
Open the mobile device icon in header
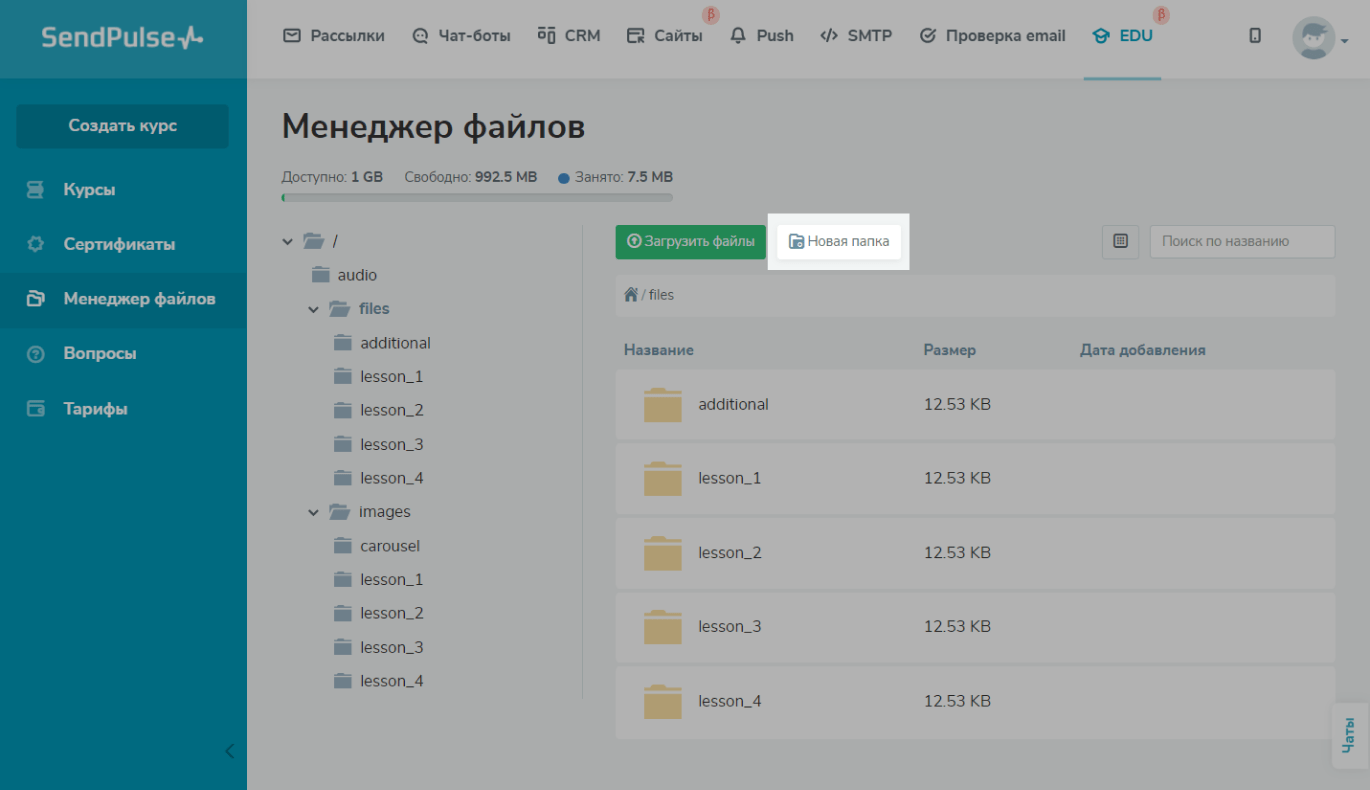tap(1255, 36)
